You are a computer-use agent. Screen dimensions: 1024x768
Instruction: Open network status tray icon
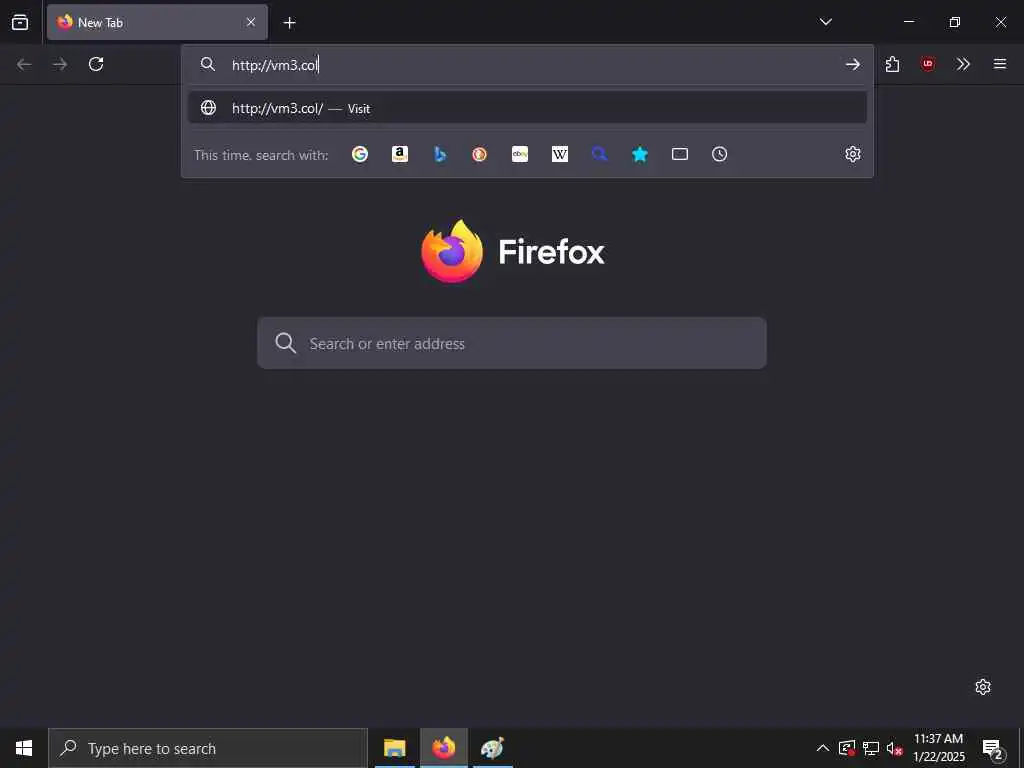tap(871, 748)
